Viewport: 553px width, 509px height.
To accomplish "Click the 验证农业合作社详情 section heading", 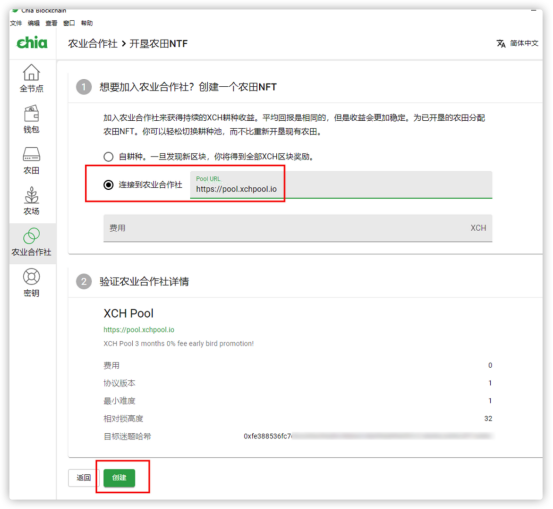I will (x=144, y=281).
